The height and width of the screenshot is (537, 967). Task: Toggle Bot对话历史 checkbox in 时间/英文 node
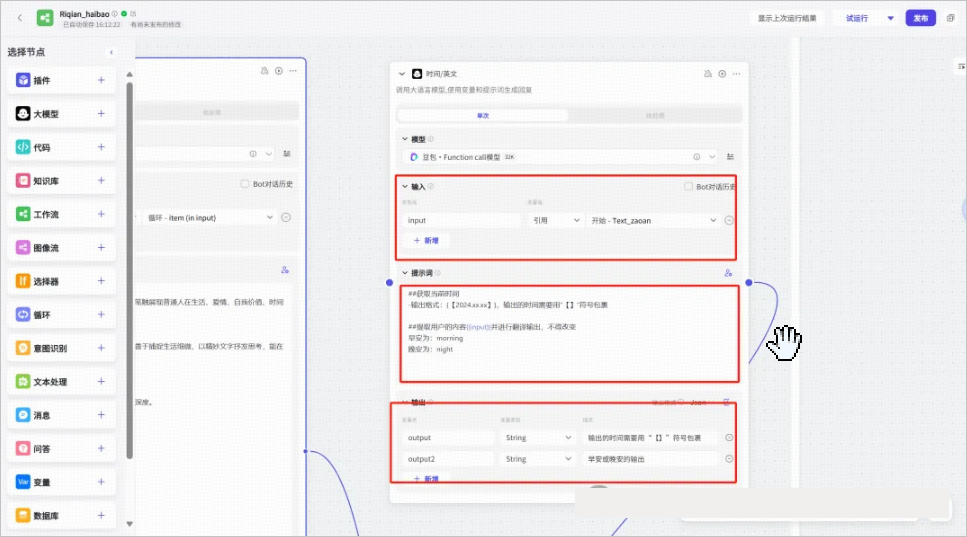tap(688, 186)
